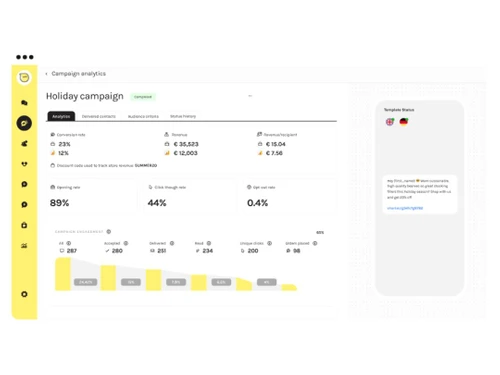Click the Unique clicks funnel bar
Screen dimensions: 500x375
pyautogui.click(x=244, y=284)
